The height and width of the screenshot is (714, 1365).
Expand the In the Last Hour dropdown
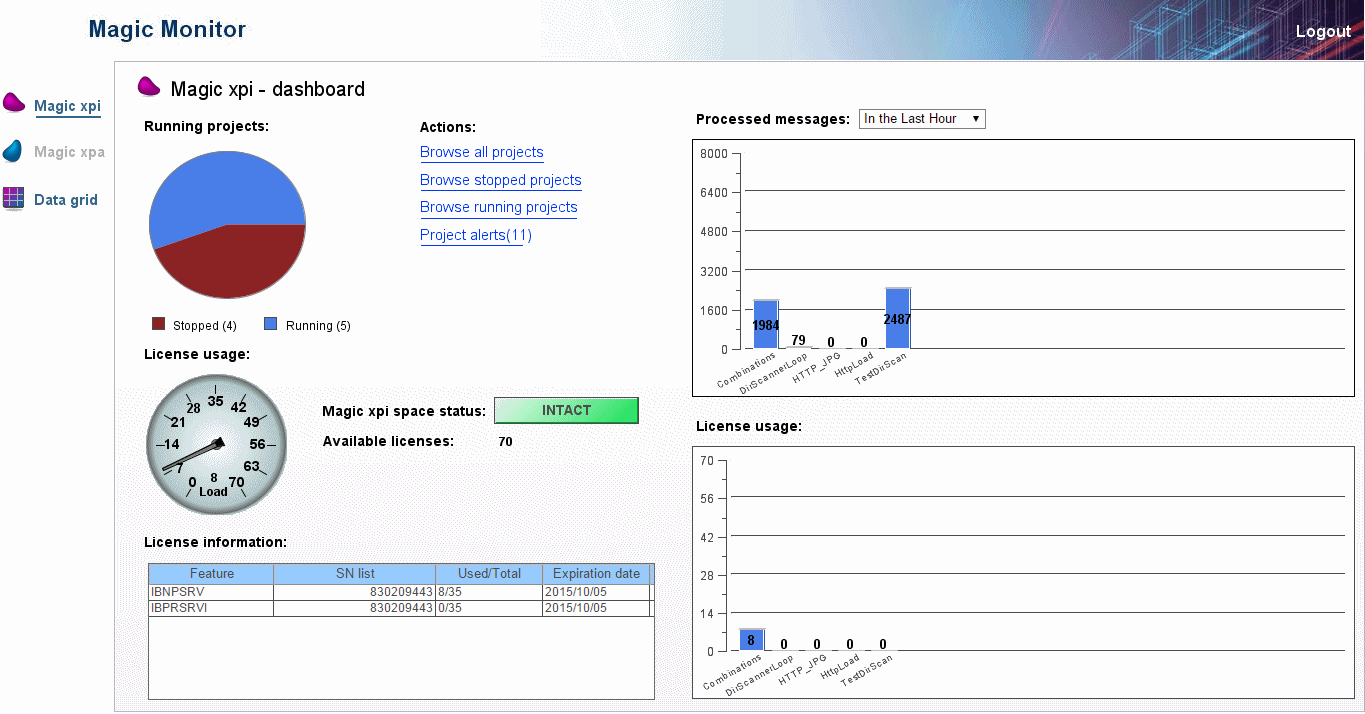tap(922, 119)
